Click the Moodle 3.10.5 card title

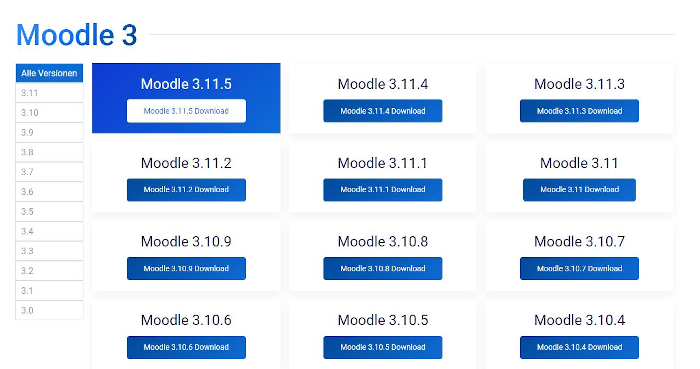pos(383,320)
